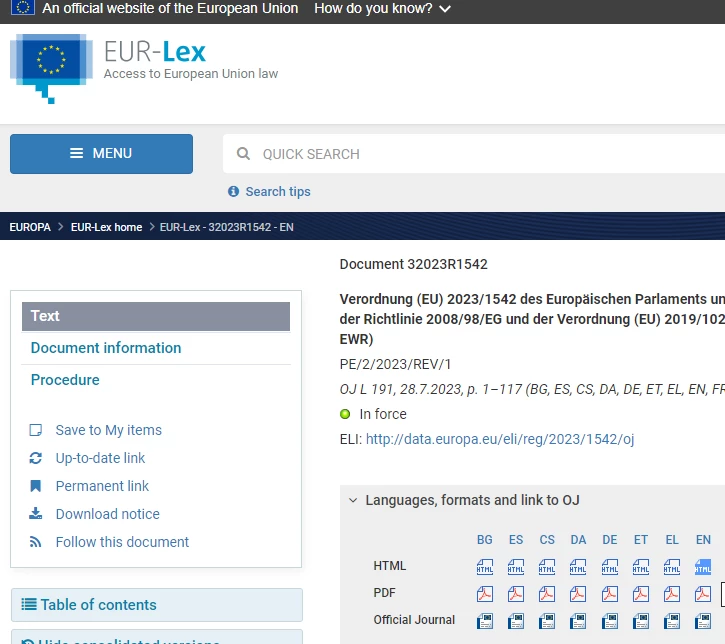This screenshot has width=725, height=644.
Task: Click the BG language column header
Action: point(485,540)
